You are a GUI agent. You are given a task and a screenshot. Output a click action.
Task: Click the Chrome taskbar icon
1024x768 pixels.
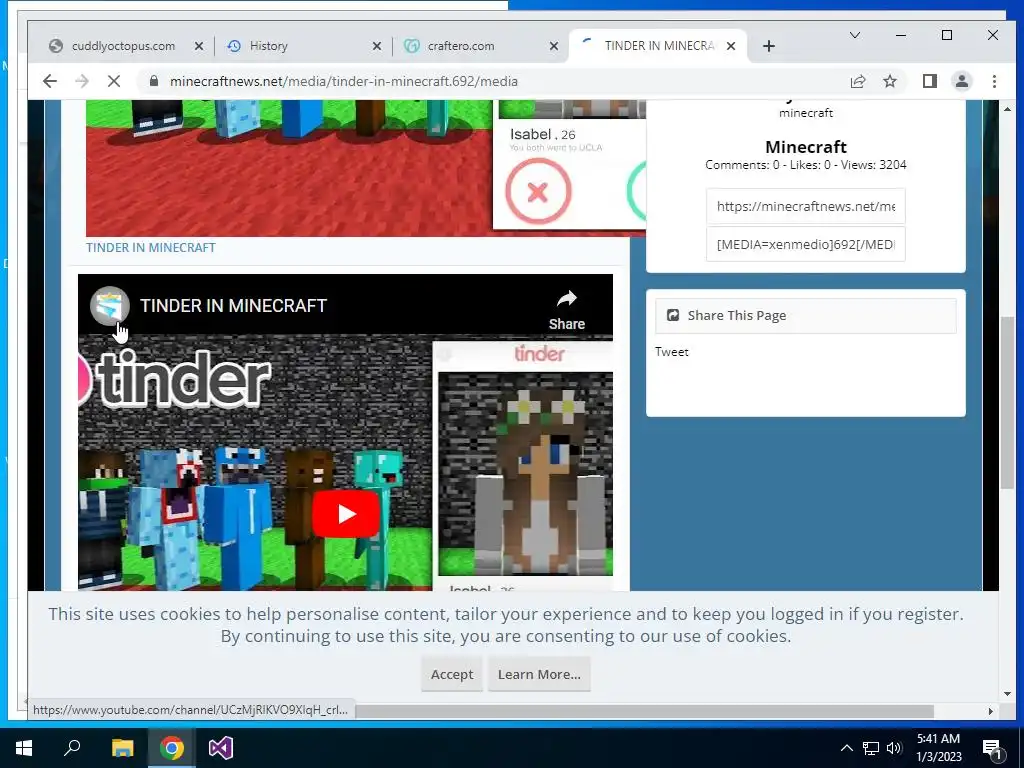coord(172,748)
